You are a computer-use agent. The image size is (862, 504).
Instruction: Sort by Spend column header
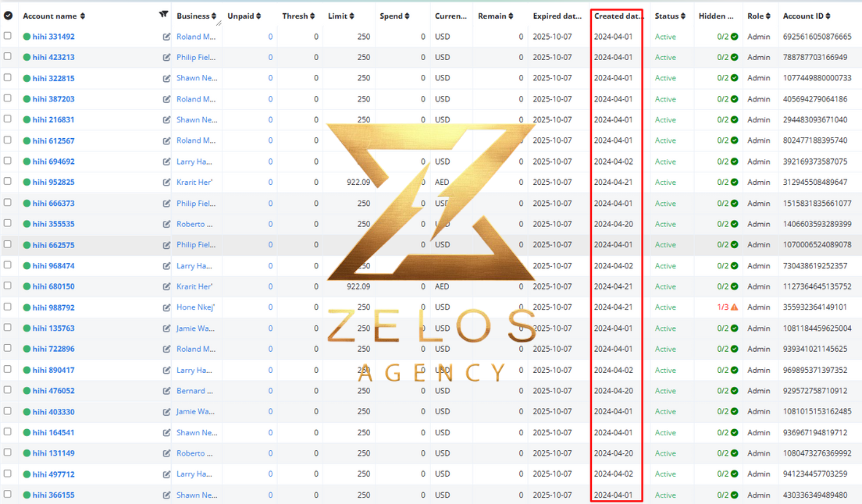pos(394,16)
